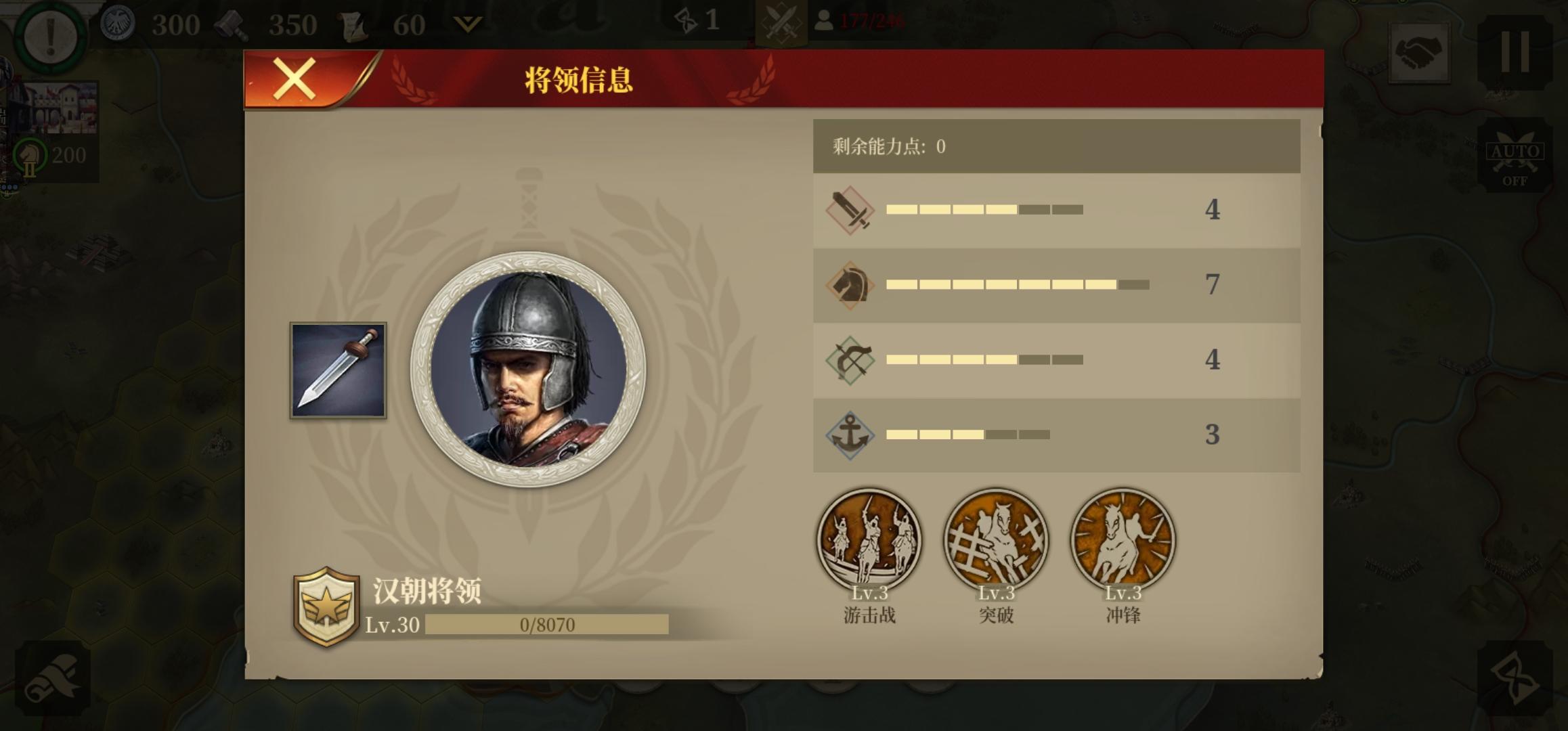The image size is (1568, 731).
Task: Click the cavalry attribute level bar
Action: [x=1018, y=285]
